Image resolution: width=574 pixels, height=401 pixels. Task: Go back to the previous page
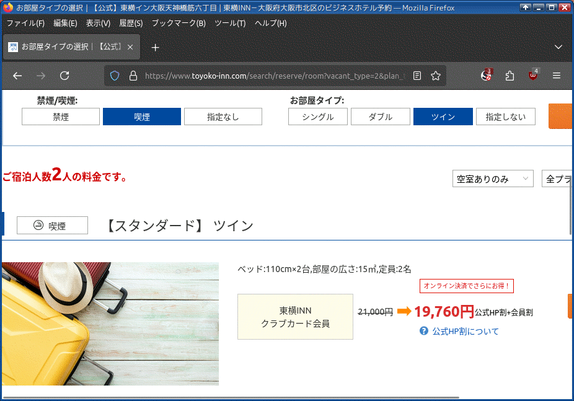click(17, 76)
